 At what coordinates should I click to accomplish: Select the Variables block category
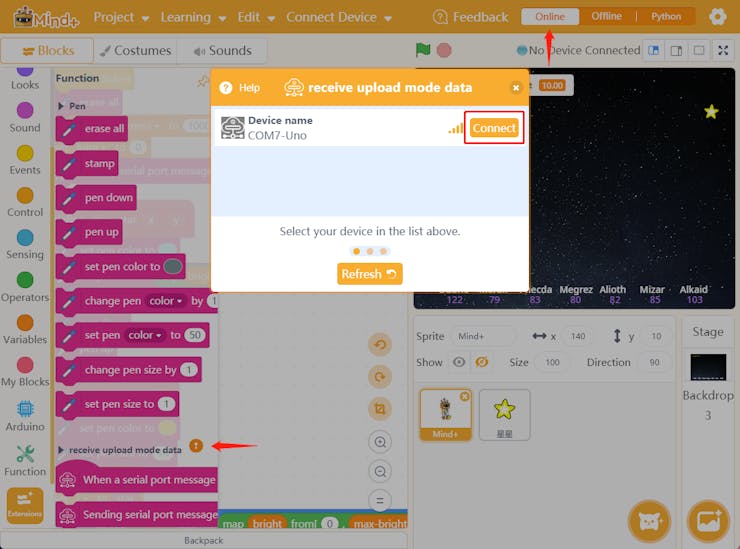[x=25, y=329]
